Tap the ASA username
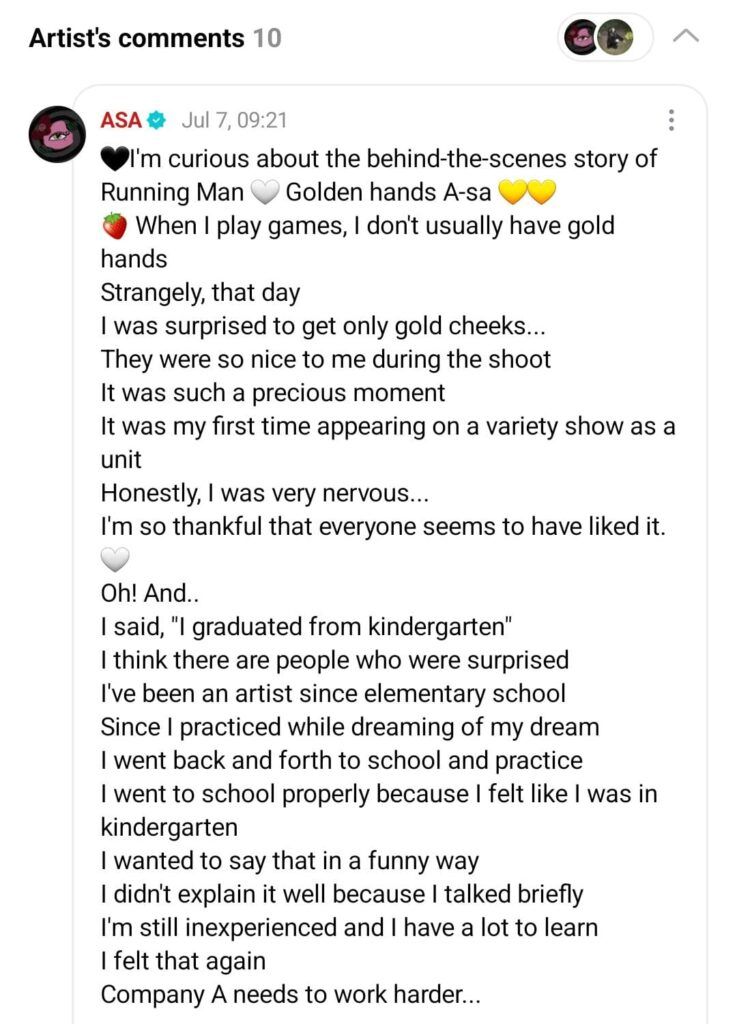The height and width of the screenshot is (1024, 737). click(121, 120)
